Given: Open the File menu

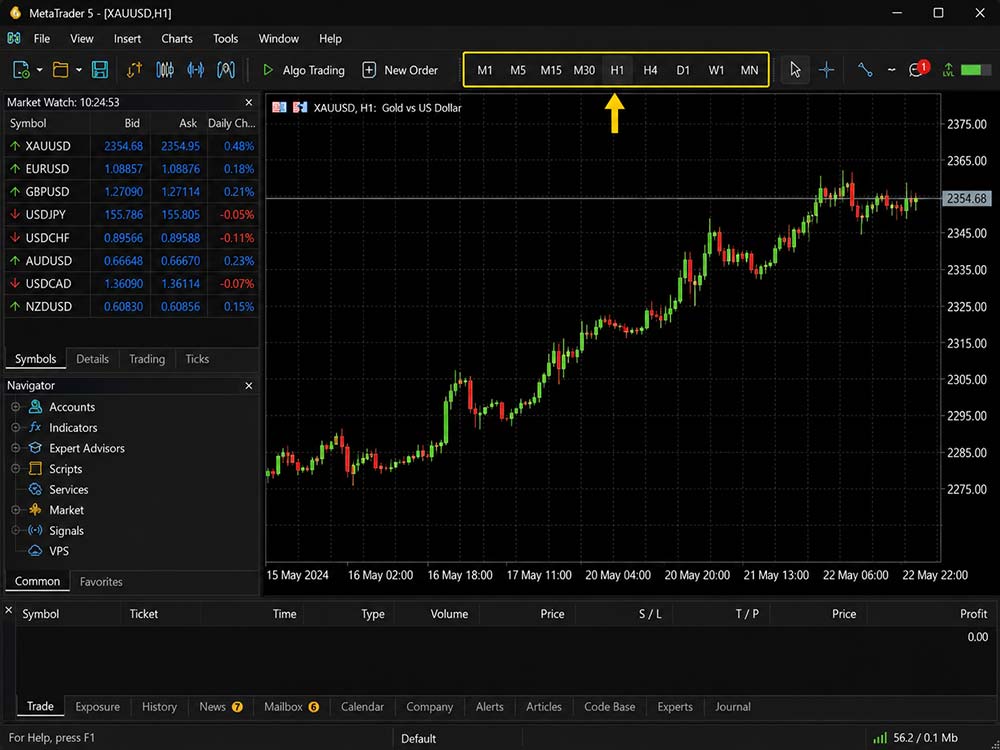Looking at the screenshot, I should tap(41, 39).
